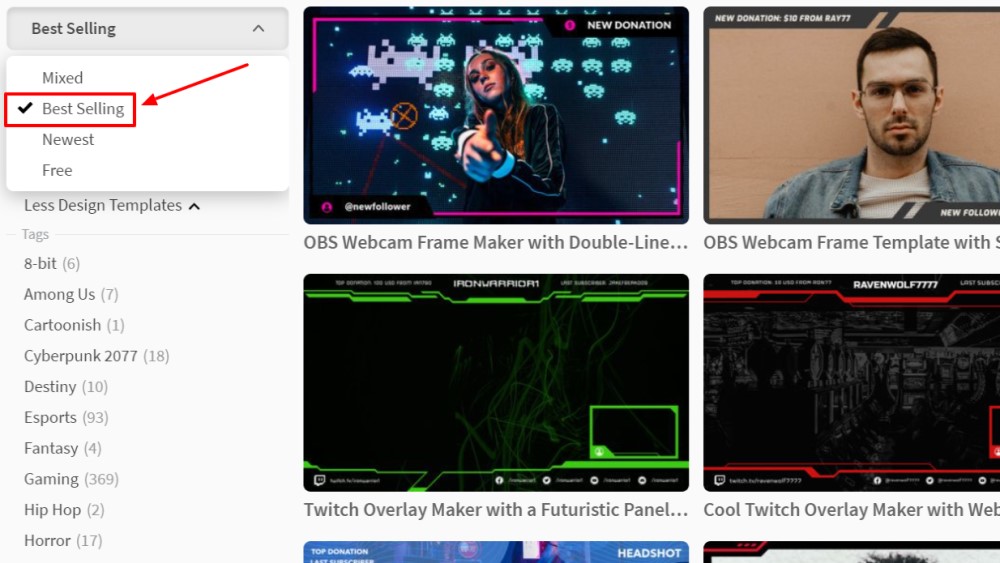The width and height of the screenshot is (1000, 563).
Task: Choose the Newest sort option
Action: 68,140
